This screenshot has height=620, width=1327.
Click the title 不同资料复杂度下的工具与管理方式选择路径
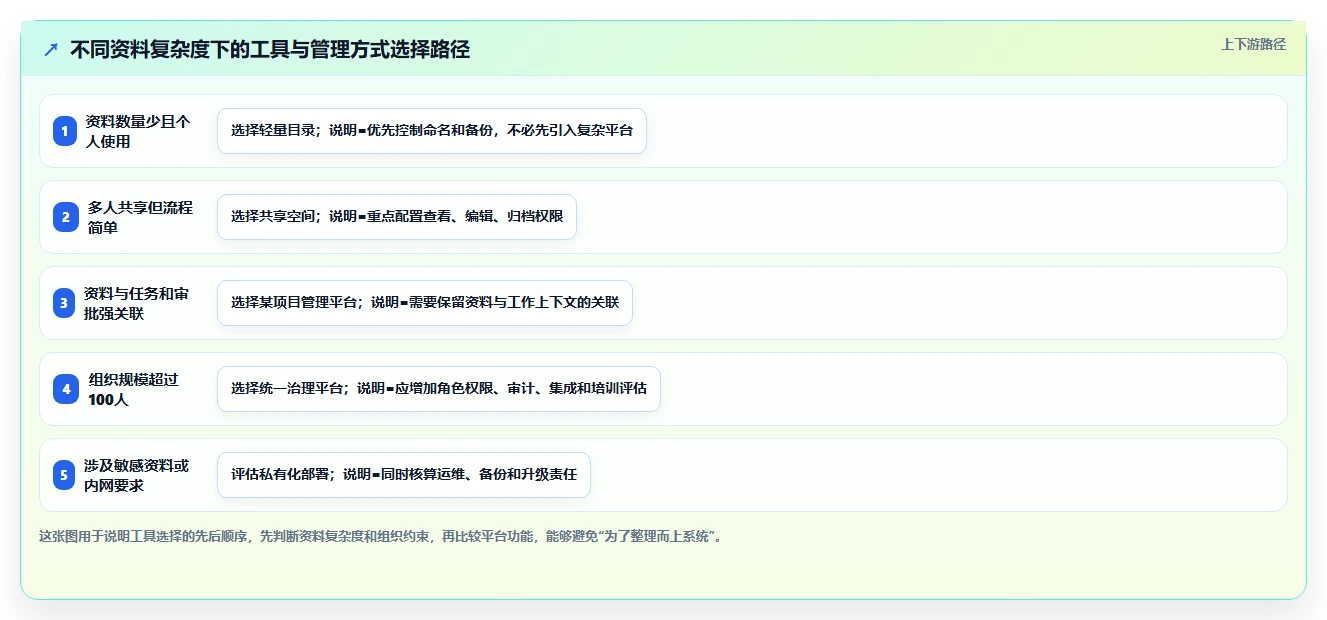270,49
